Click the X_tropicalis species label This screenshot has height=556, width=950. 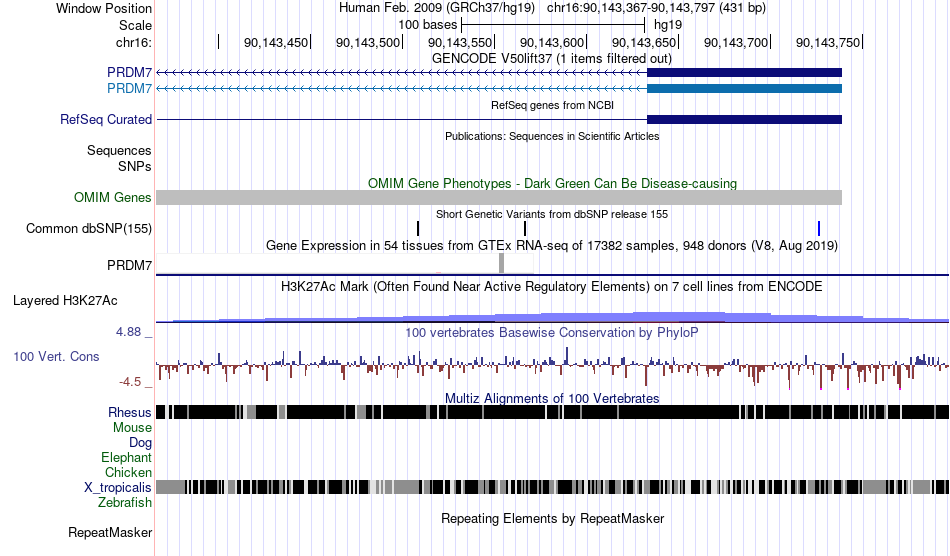118,488
